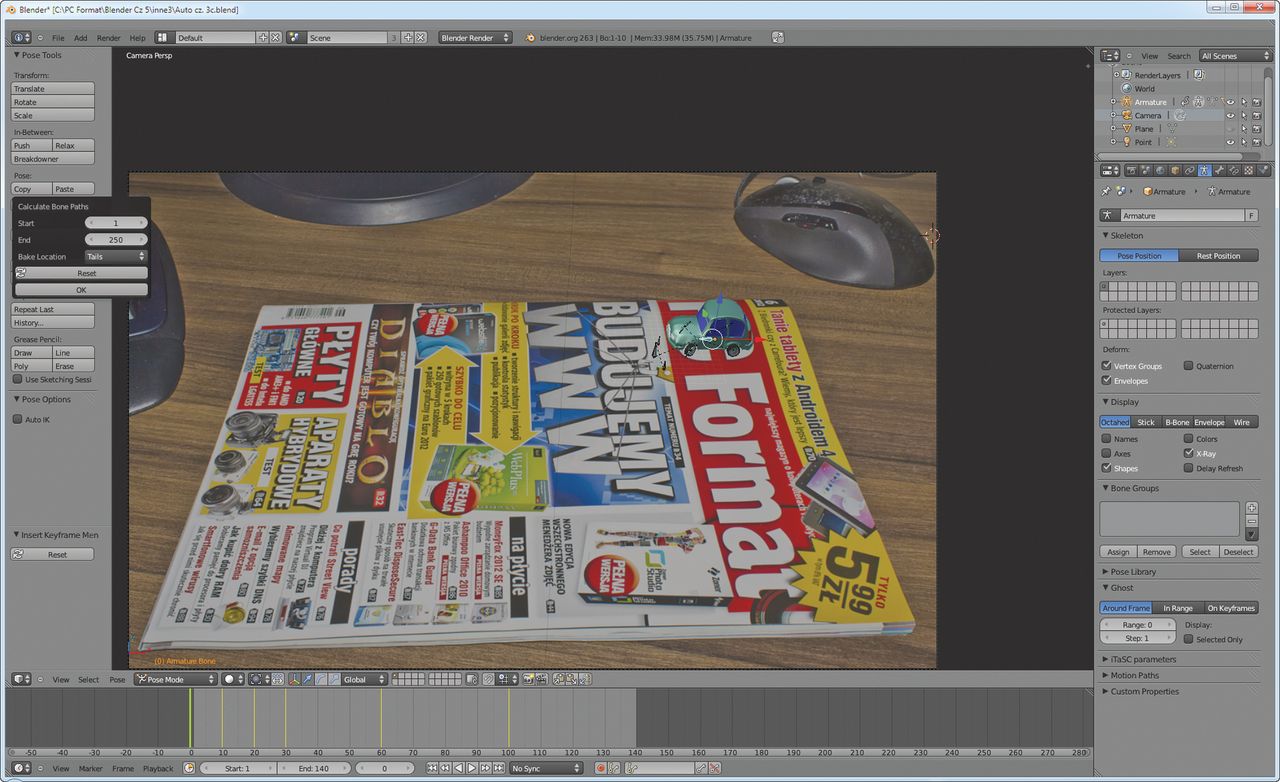Enable the Delay Refresh checkbox

pos(1188,468)
